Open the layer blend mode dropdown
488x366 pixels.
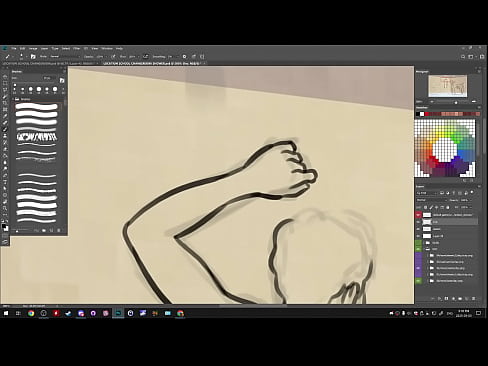pos(431,200)
